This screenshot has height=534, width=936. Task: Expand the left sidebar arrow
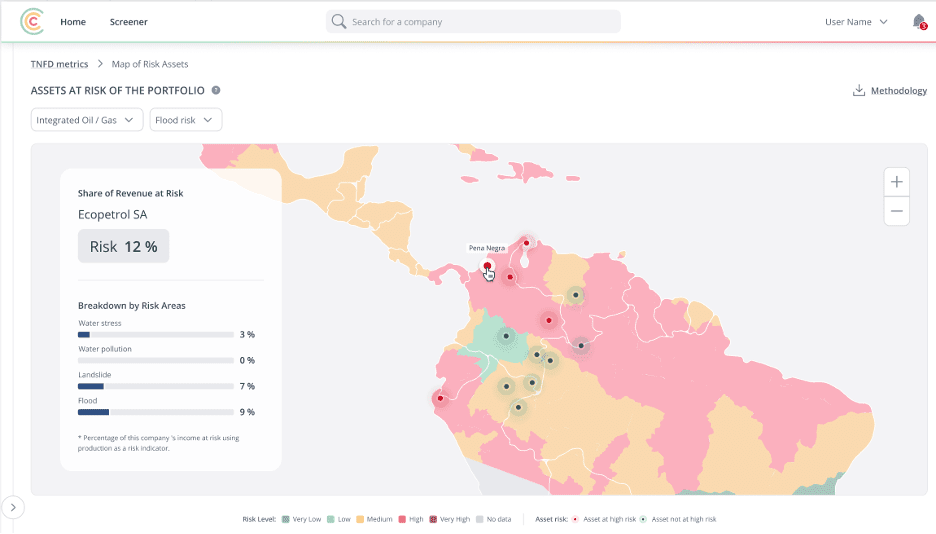pos(13,508)
